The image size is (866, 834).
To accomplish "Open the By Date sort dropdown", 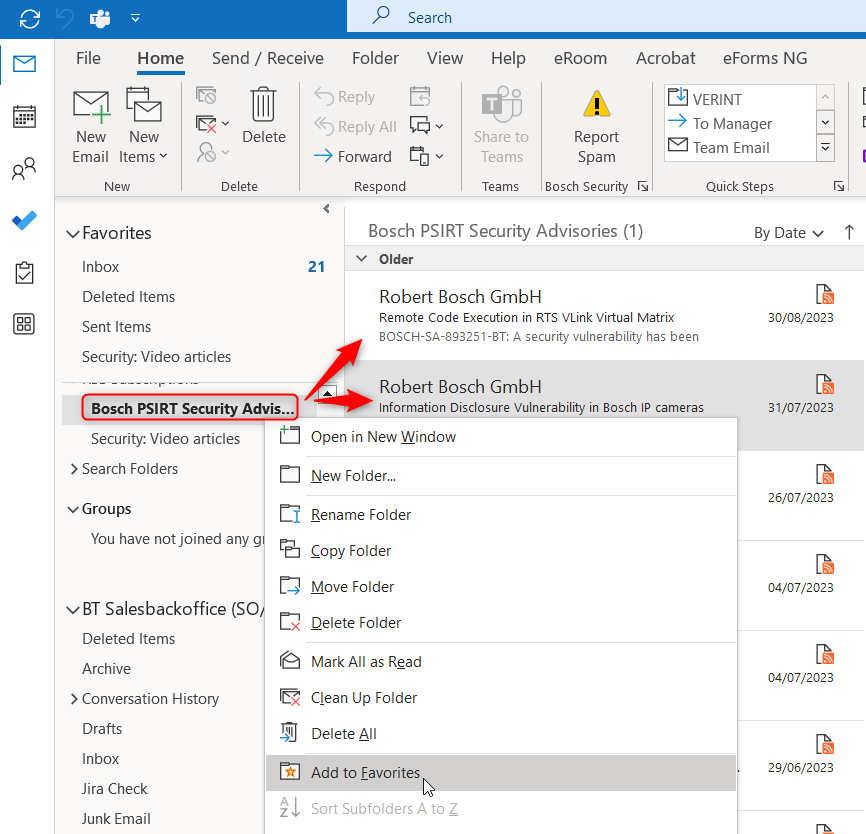I will [x=788, y=232].
